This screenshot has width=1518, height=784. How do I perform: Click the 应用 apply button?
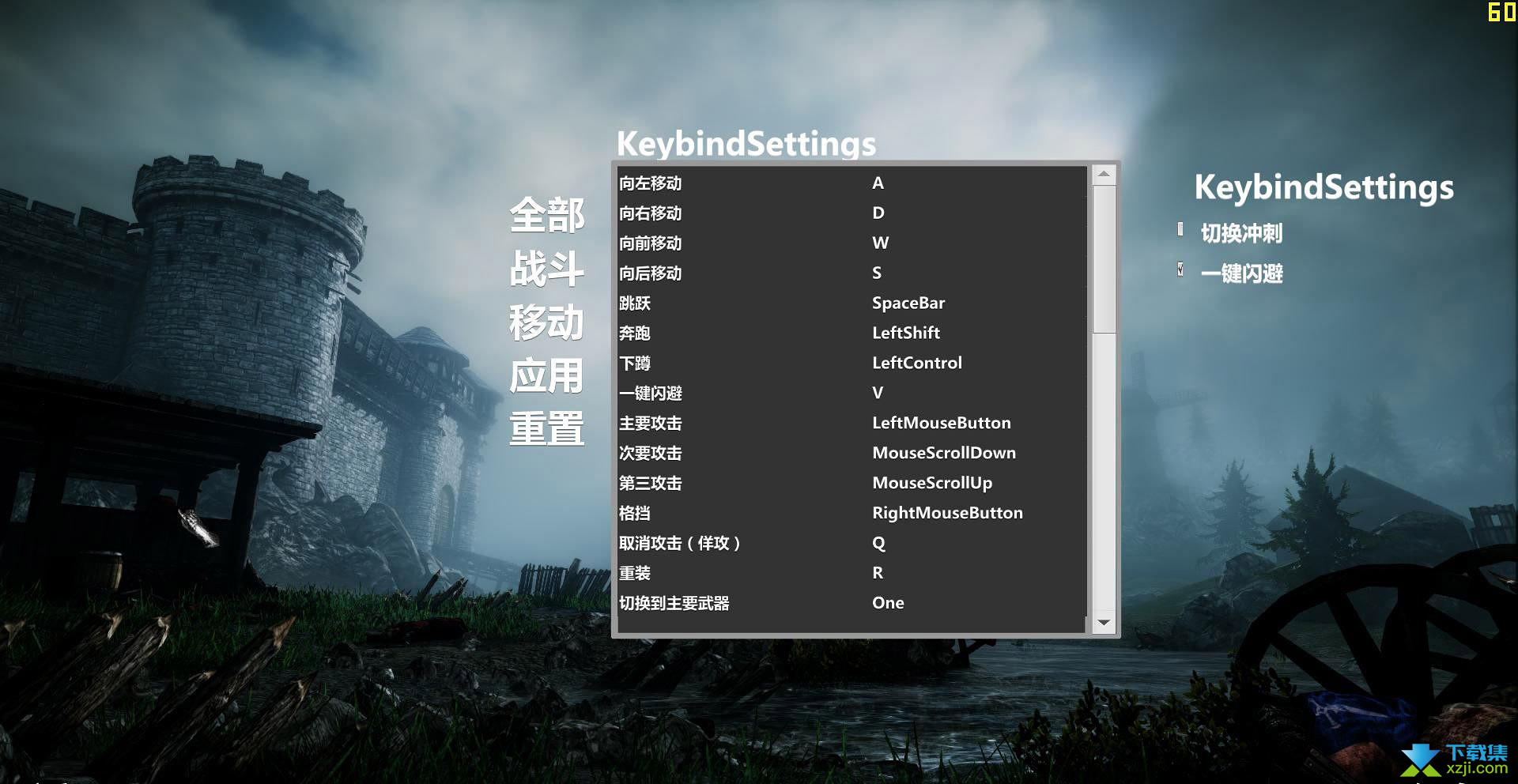(x=547, y=375)
